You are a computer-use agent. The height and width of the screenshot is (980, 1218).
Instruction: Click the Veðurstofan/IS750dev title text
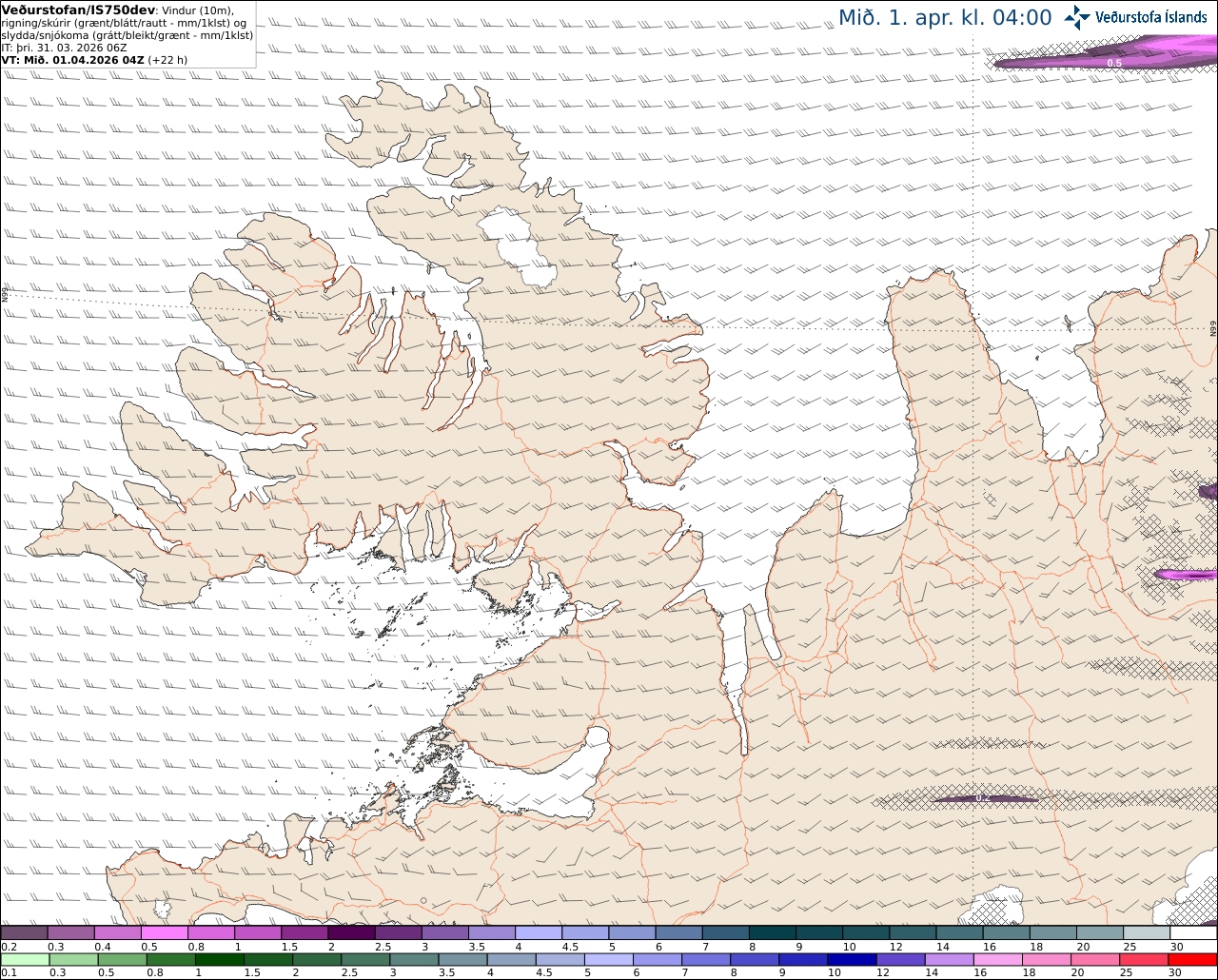click(x=78, y=10)
